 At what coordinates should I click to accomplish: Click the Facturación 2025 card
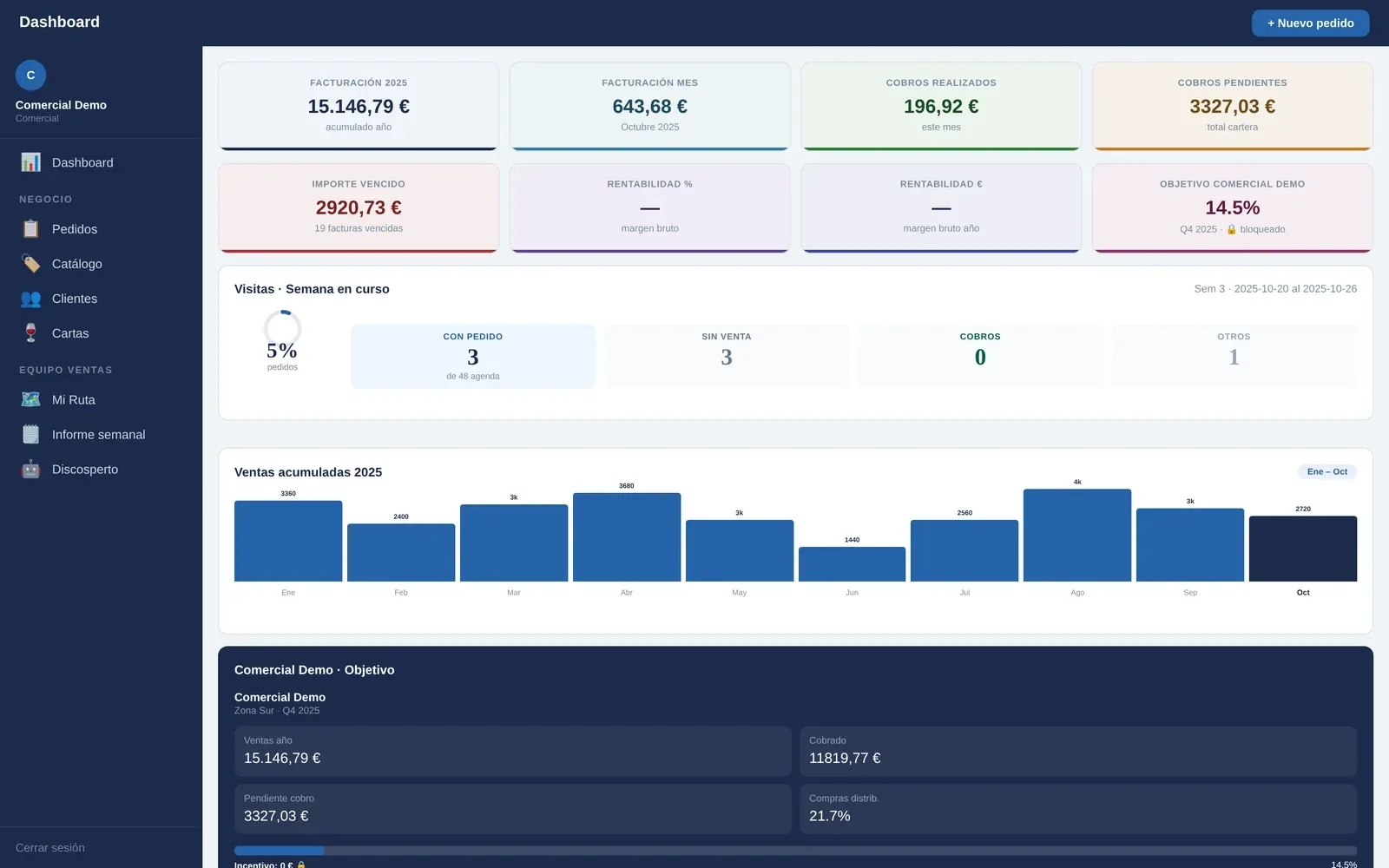(x=359, y=106)
